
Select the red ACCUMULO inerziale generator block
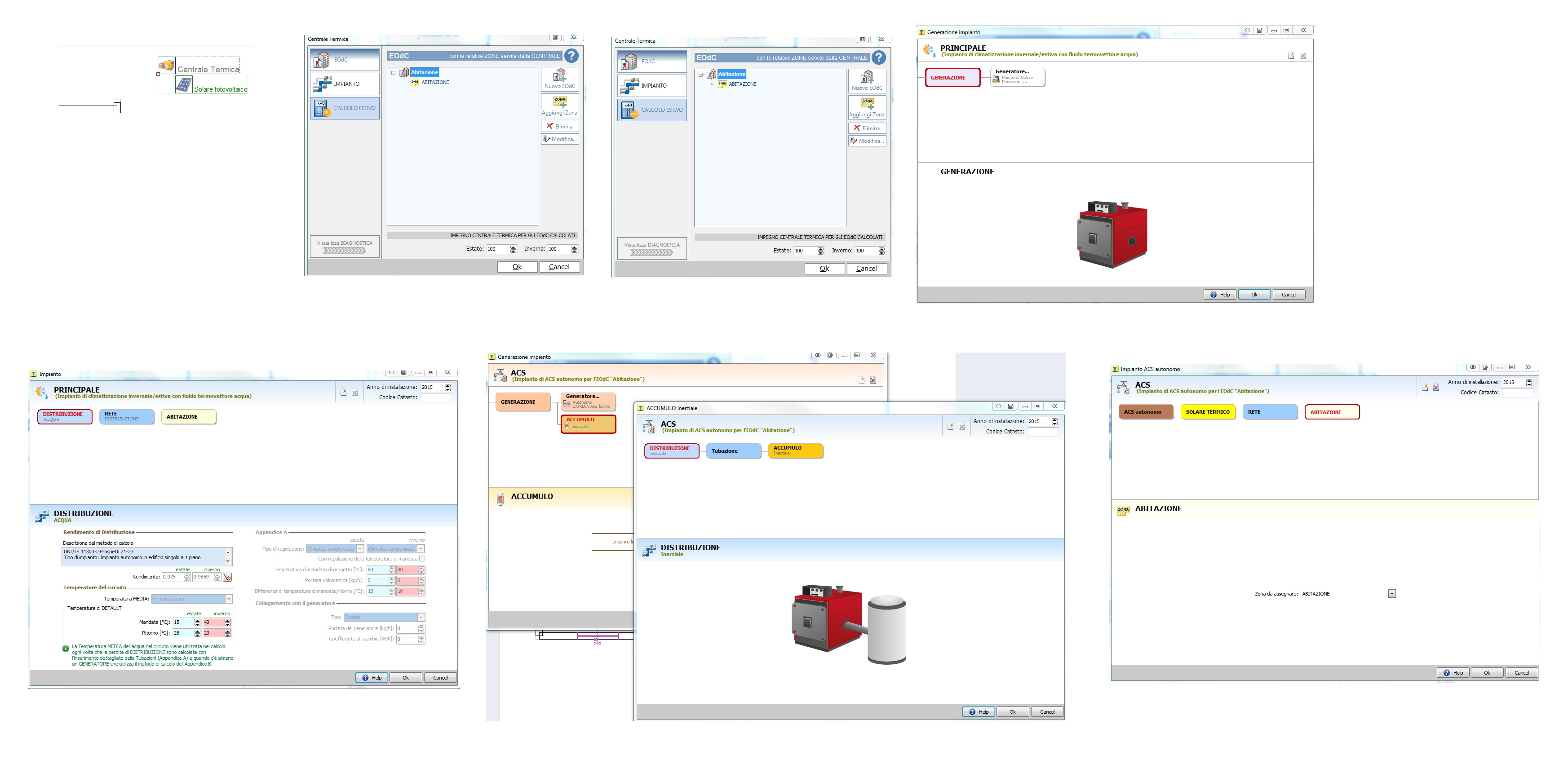[588, 424]
